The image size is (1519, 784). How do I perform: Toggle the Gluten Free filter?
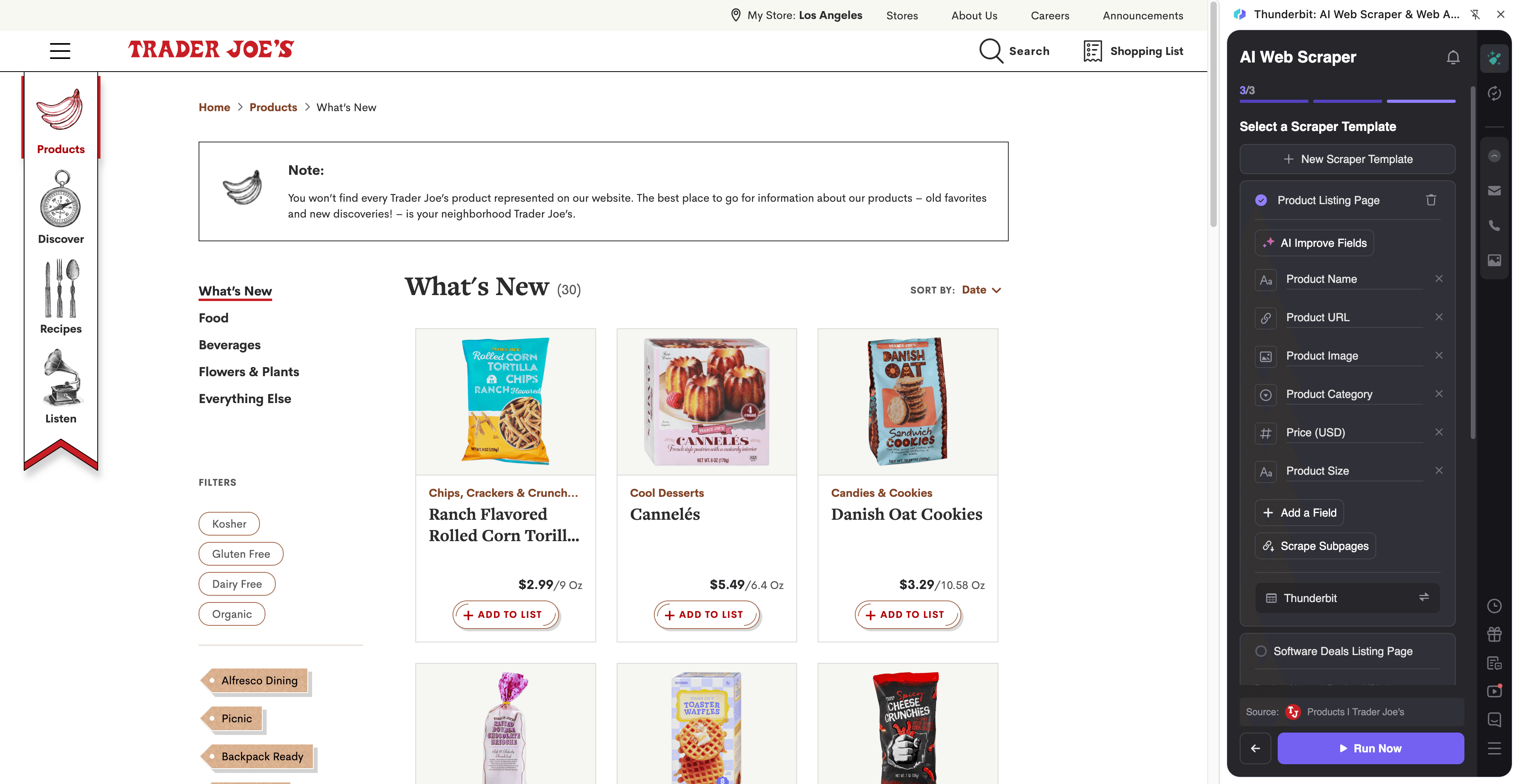[x=241, y=553]
